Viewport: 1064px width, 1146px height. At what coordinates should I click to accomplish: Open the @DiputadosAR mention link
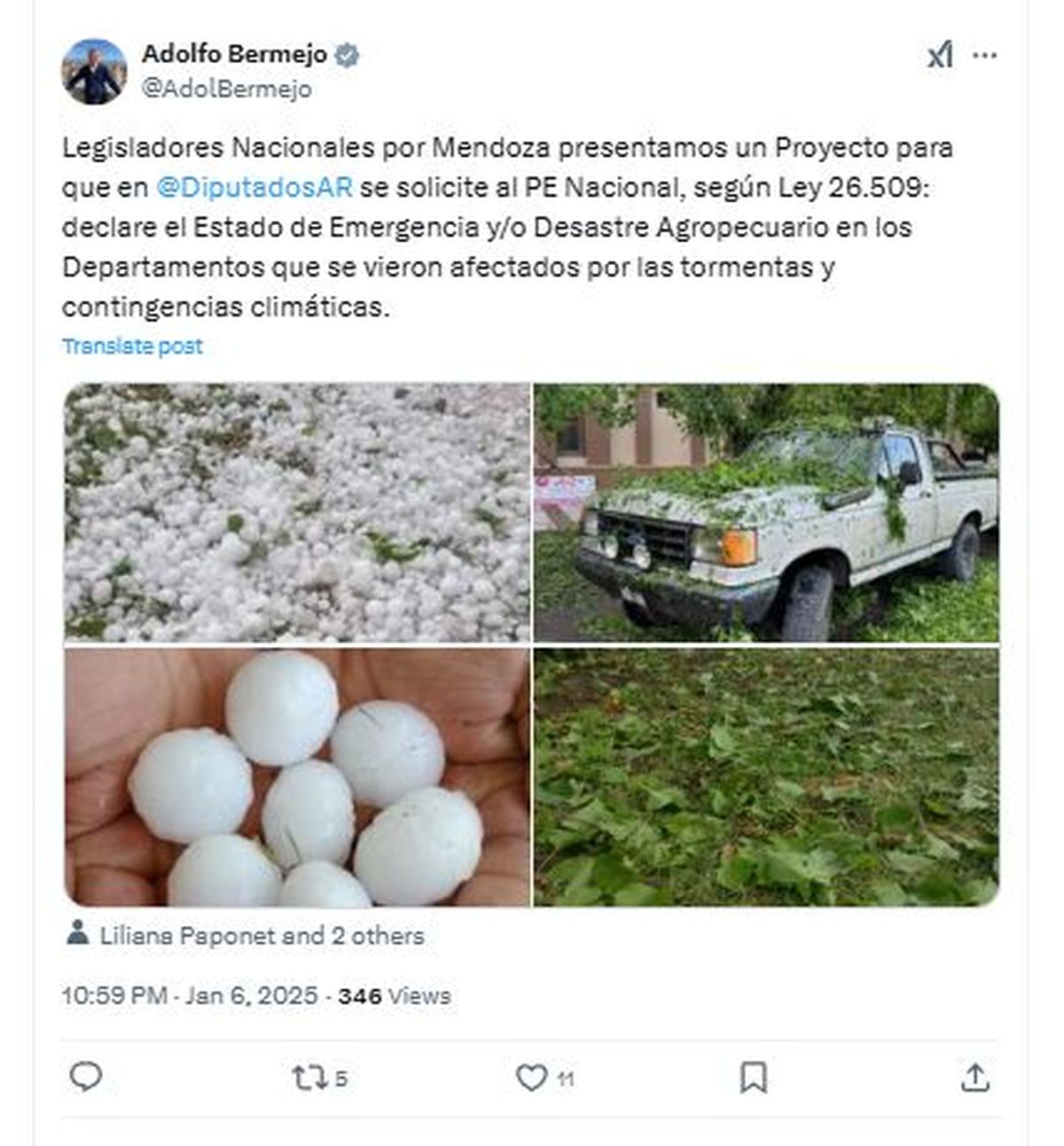(x=254, y=187)
